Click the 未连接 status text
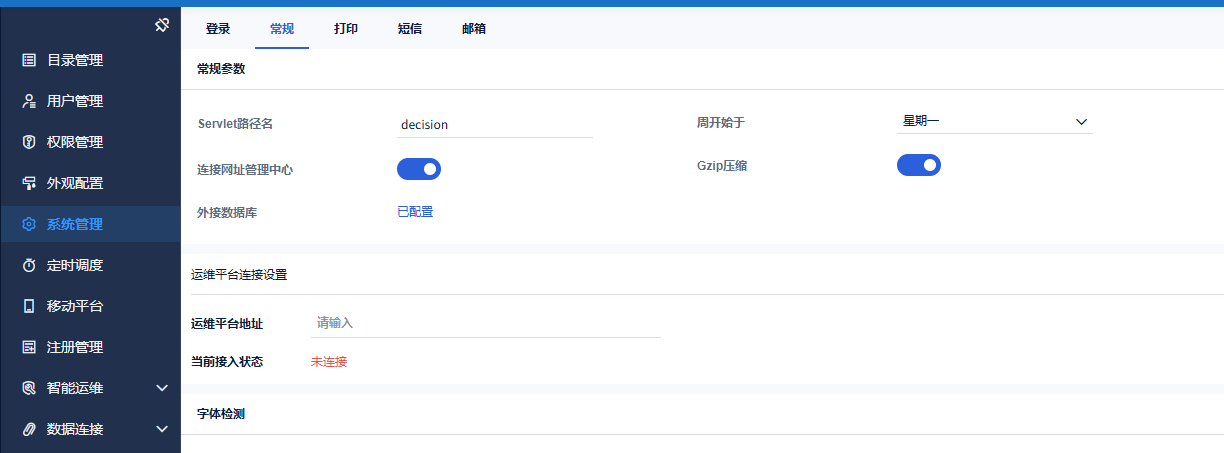 click(329, 361)
